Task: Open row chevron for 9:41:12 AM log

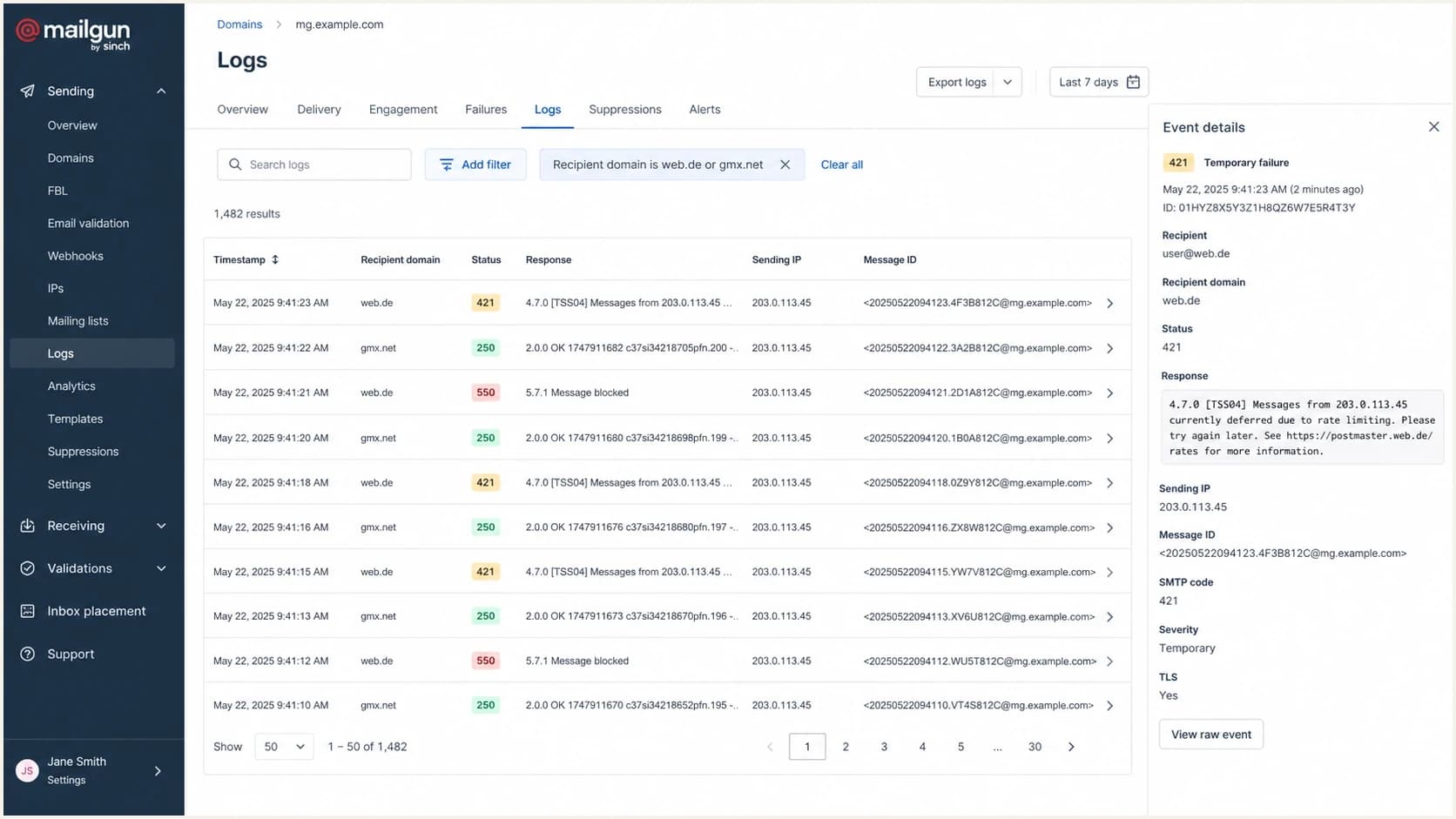Action: pyautogui.click(x=1110, y=661)
